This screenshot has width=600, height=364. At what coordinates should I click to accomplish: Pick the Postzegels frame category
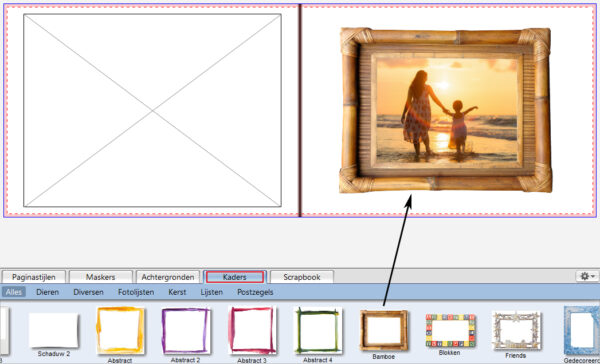coord(255,292)
